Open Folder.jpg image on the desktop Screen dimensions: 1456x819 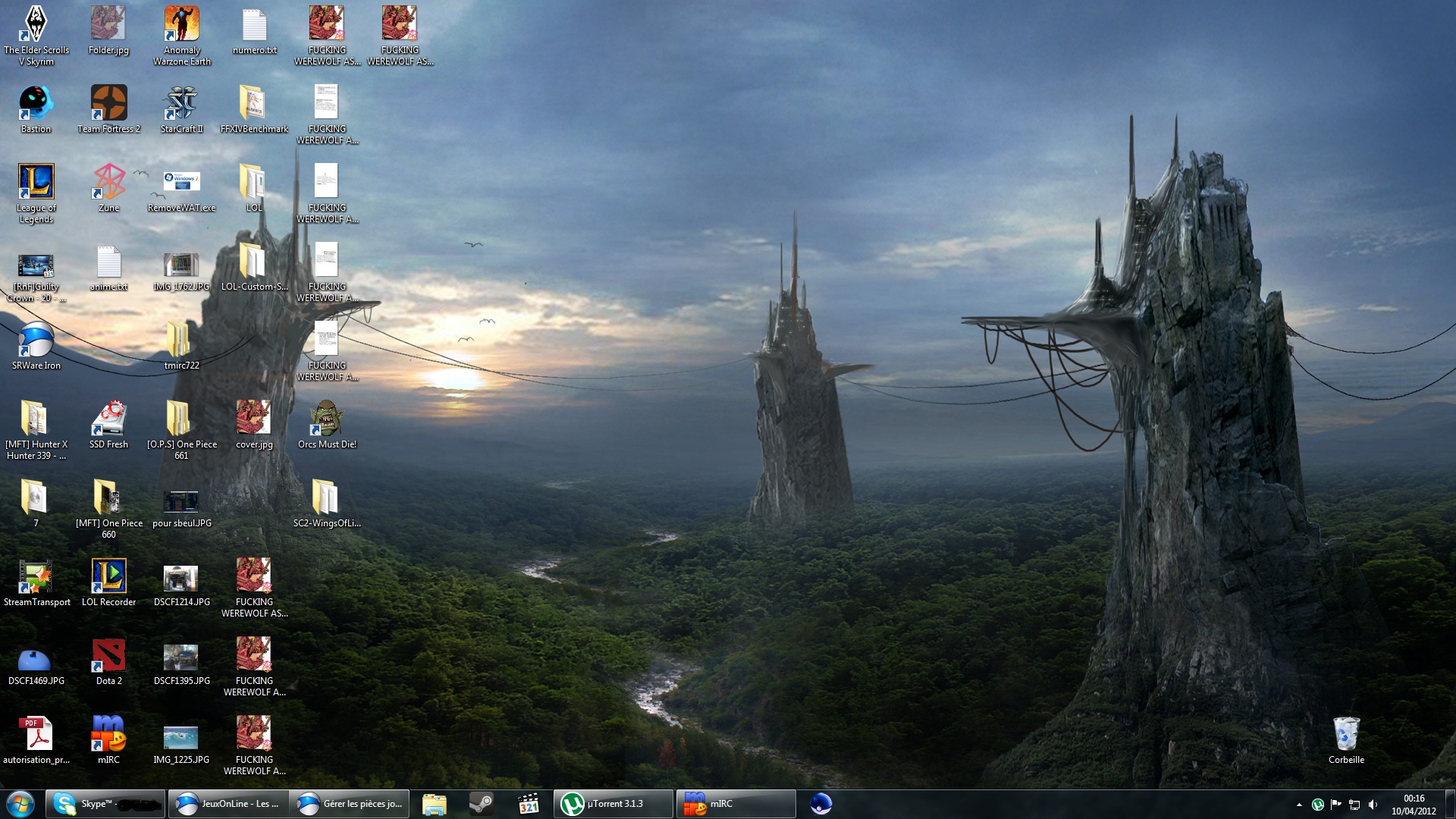108,30
